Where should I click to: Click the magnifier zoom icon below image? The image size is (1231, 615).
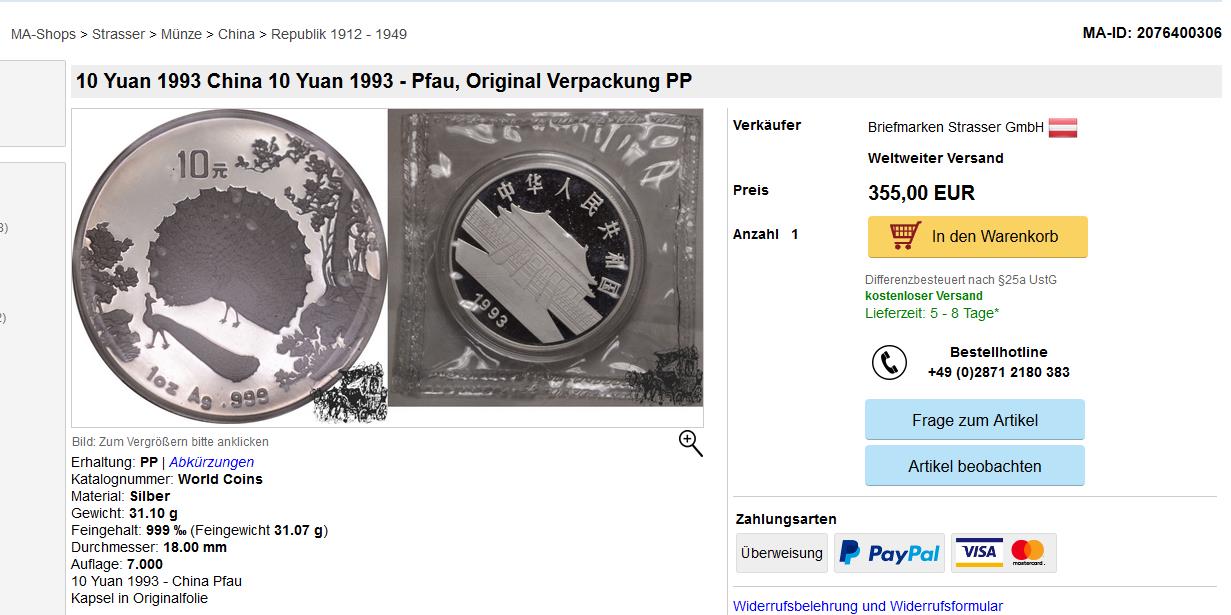coord(691,443)
